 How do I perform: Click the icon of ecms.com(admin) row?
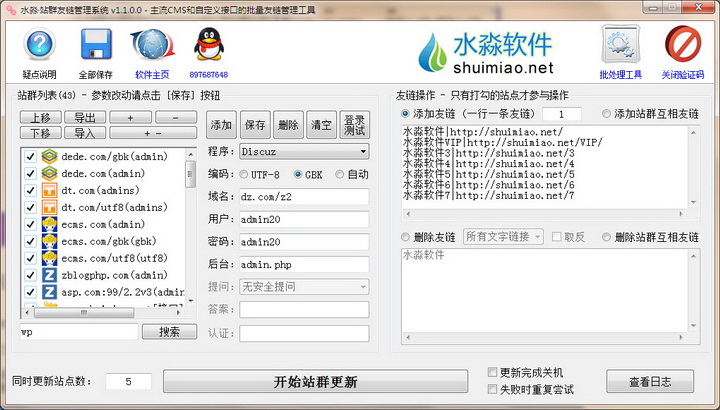tap(50, 225)
